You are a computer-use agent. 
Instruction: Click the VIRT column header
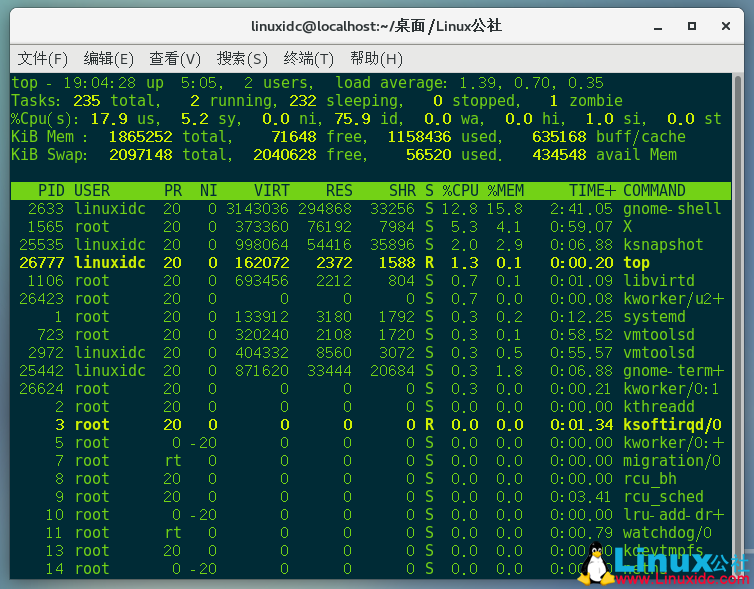point(272,191)
